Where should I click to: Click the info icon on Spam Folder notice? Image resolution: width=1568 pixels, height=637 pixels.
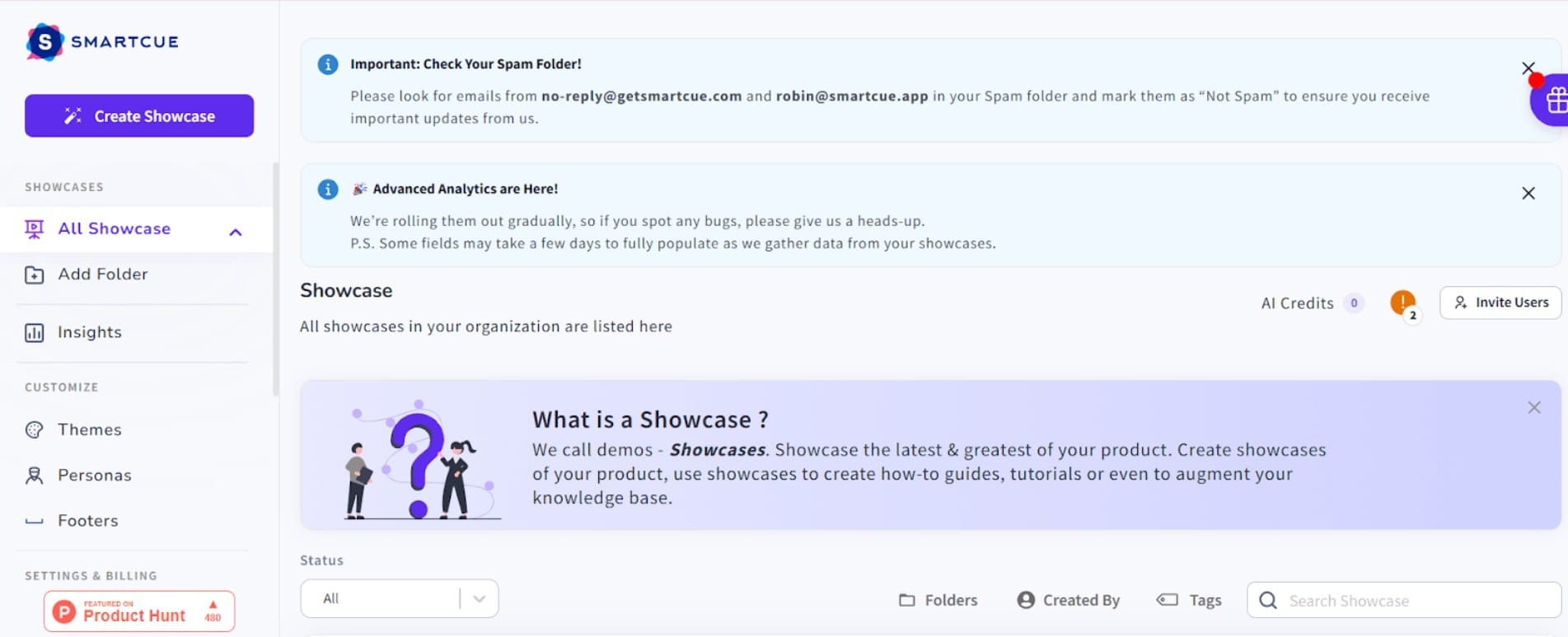point(328,64)
